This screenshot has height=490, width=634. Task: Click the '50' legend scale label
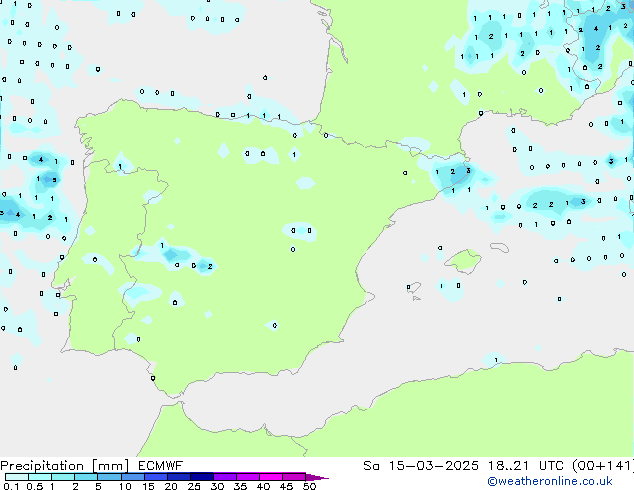[x=309, y=486]
